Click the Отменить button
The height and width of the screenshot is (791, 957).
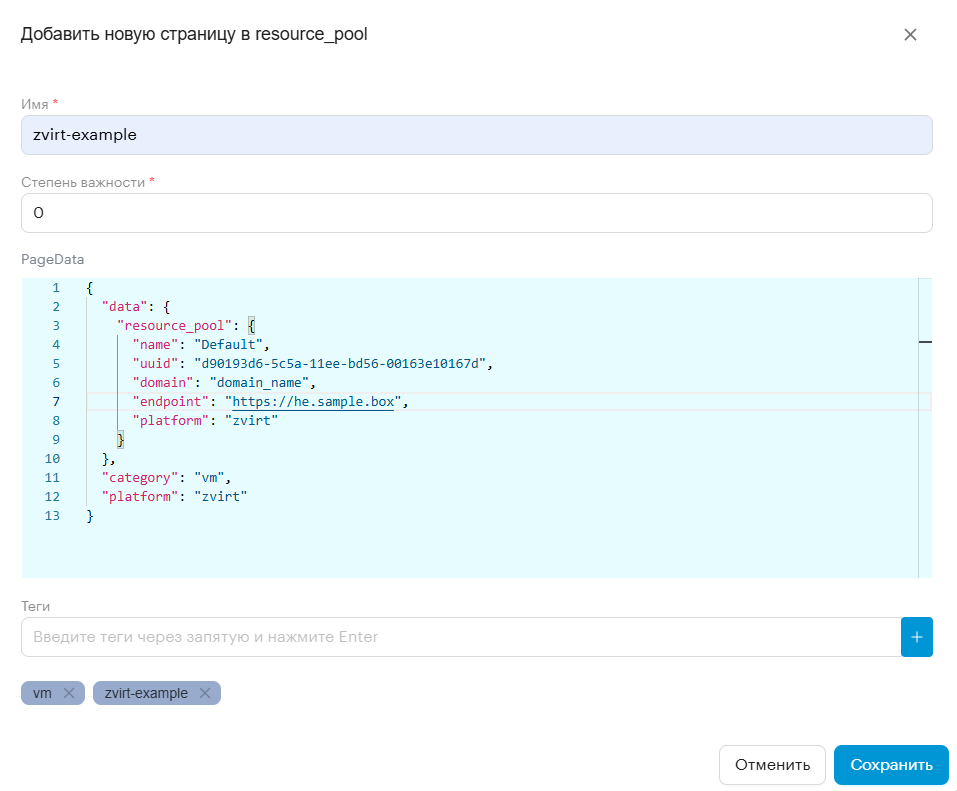click(772, 764)
